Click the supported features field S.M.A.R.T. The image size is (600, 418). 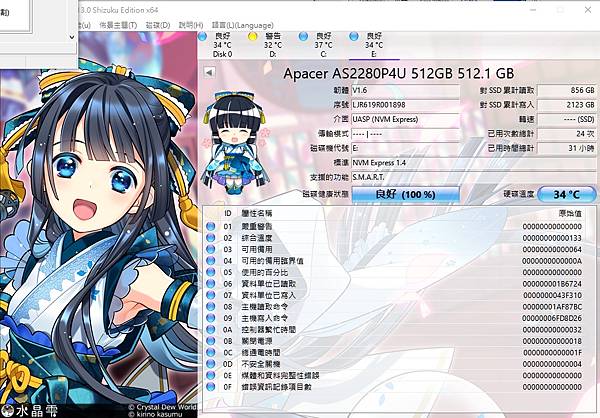coord(474,178)
